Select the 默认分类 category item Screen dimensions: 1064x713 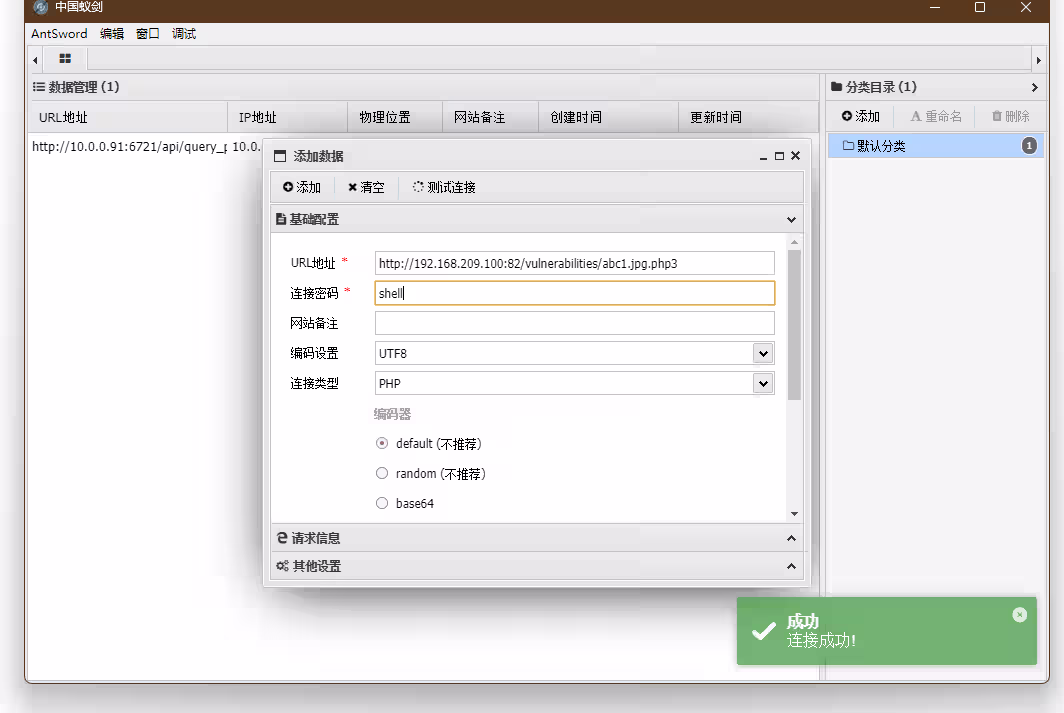coord(880,146)
